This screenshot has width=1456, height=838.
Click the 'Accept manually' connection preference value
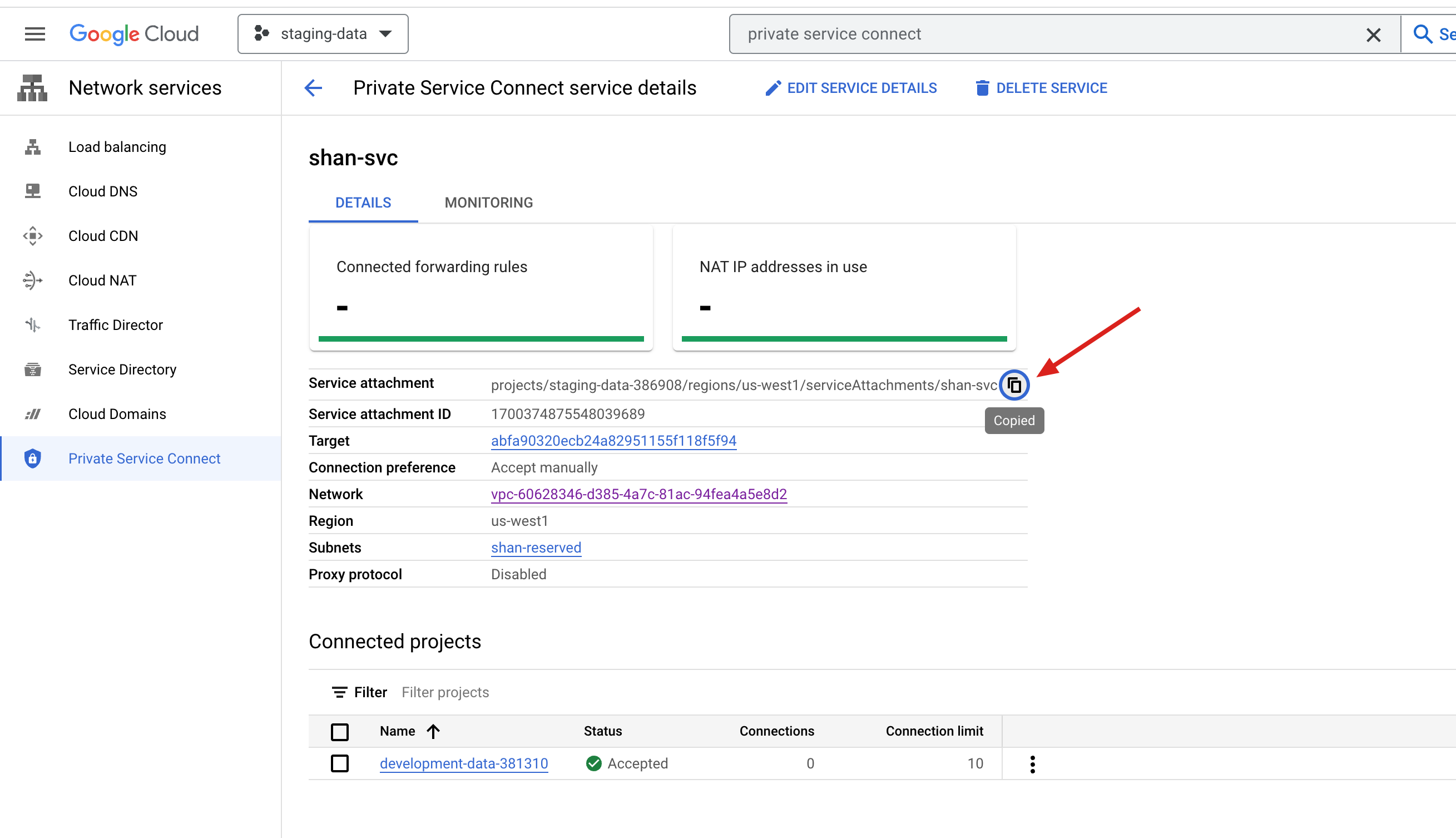pos(544,467)
